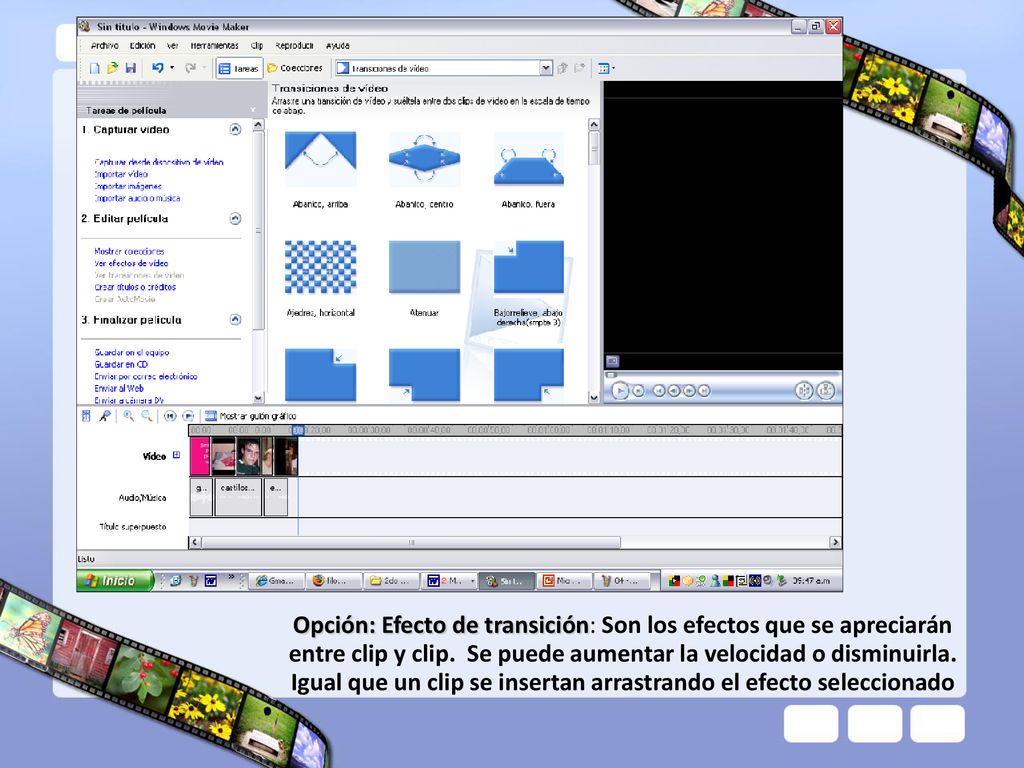Viewport: 1024px width, 768px height.
Task: Open the Herramientas menu
Action: (x=214, y=46)
